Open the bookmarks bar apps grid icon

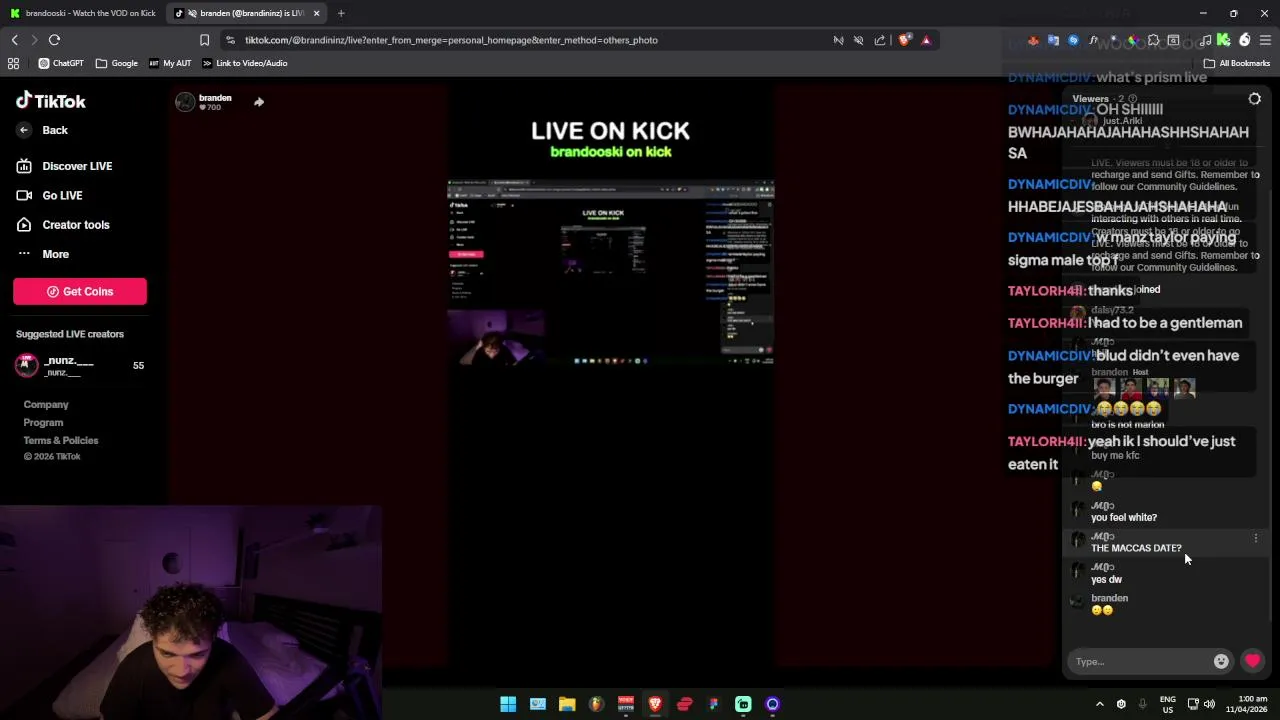pyautogui.click(x=13, y=63)
